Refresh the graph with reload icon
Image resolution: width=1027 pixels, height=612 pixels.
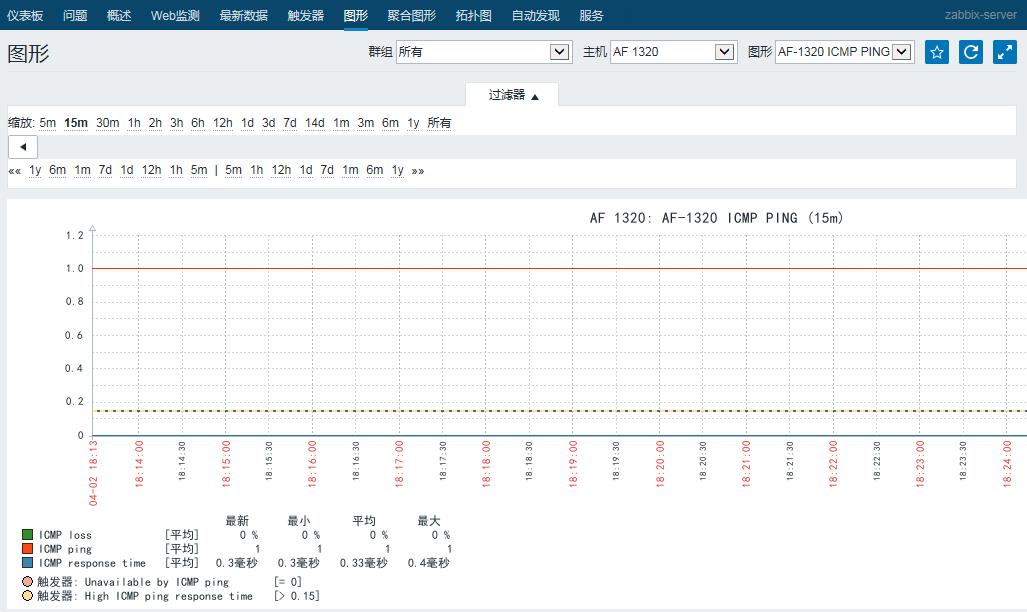pyautogui.click(x=971, y=52)
